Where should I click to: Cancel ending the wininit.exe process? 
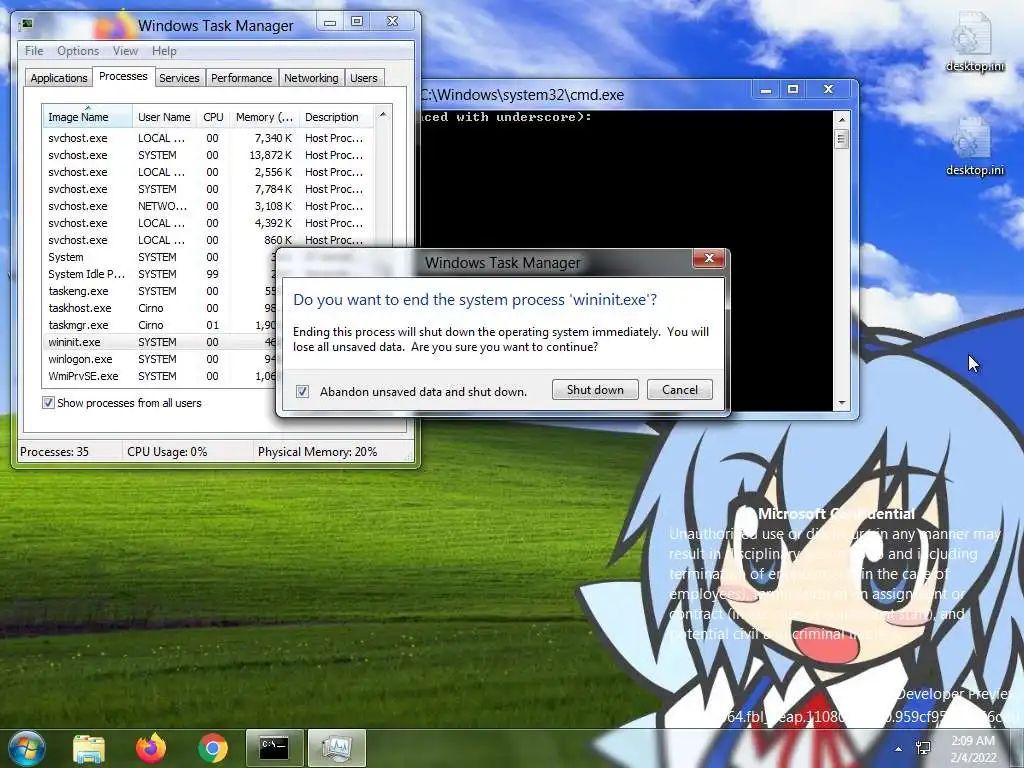679,390
